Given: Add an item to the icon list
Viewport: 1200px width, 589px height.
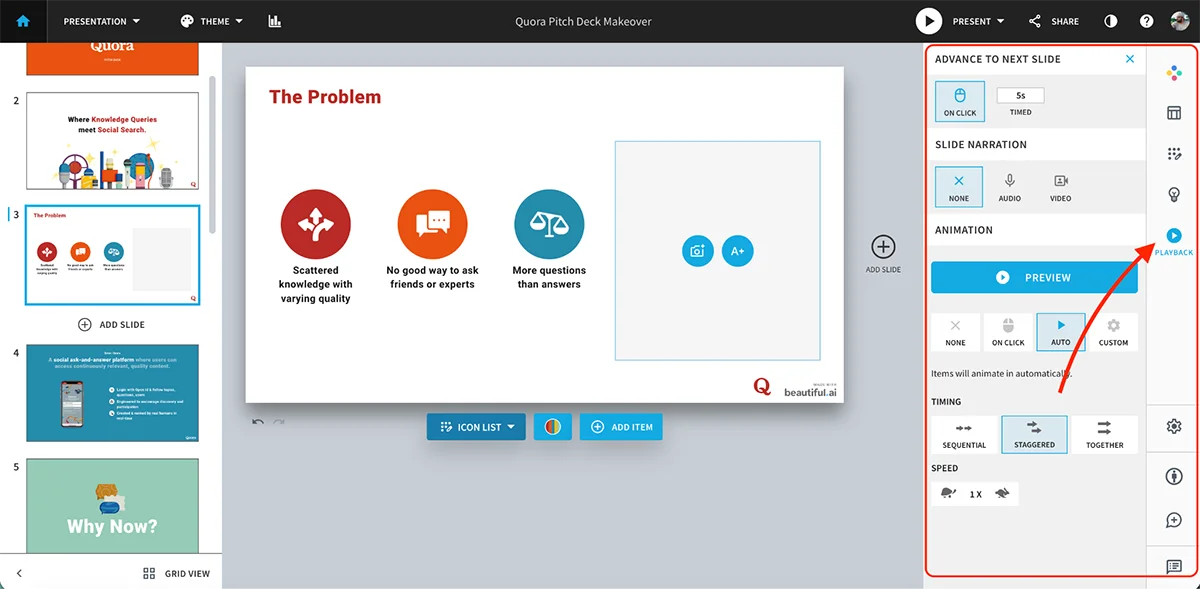Looking at the screenshot, I should click(x=621, y=427).
